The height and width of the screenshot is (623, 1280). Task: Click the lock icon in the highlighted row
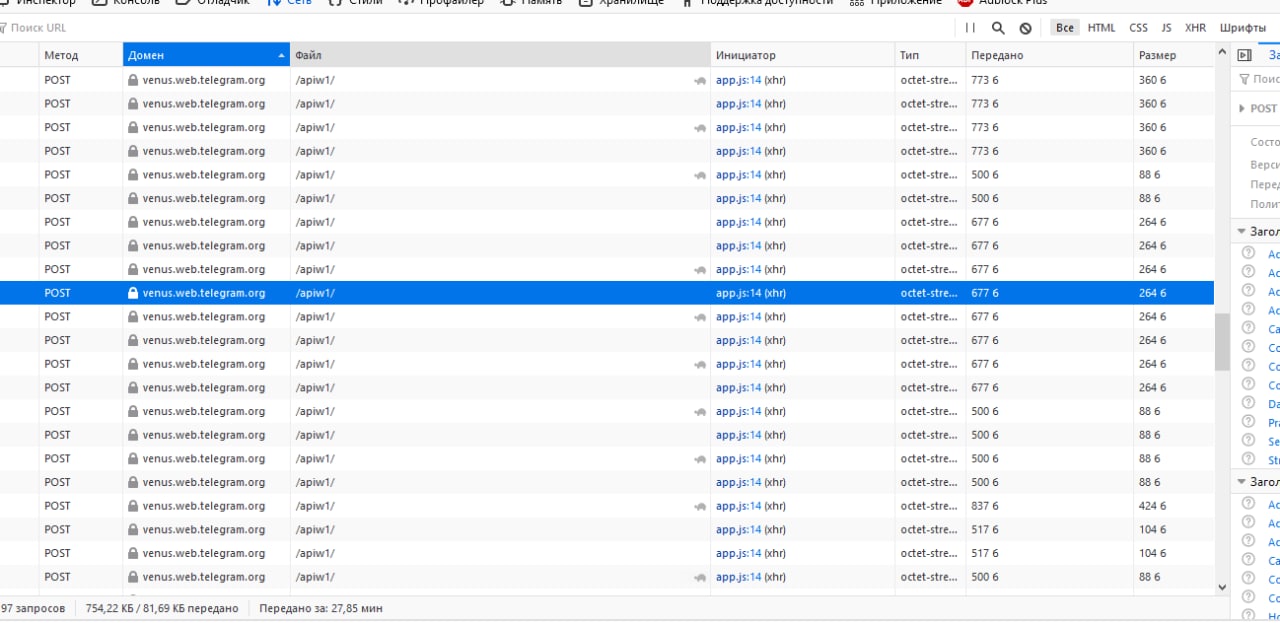point(132,293)
